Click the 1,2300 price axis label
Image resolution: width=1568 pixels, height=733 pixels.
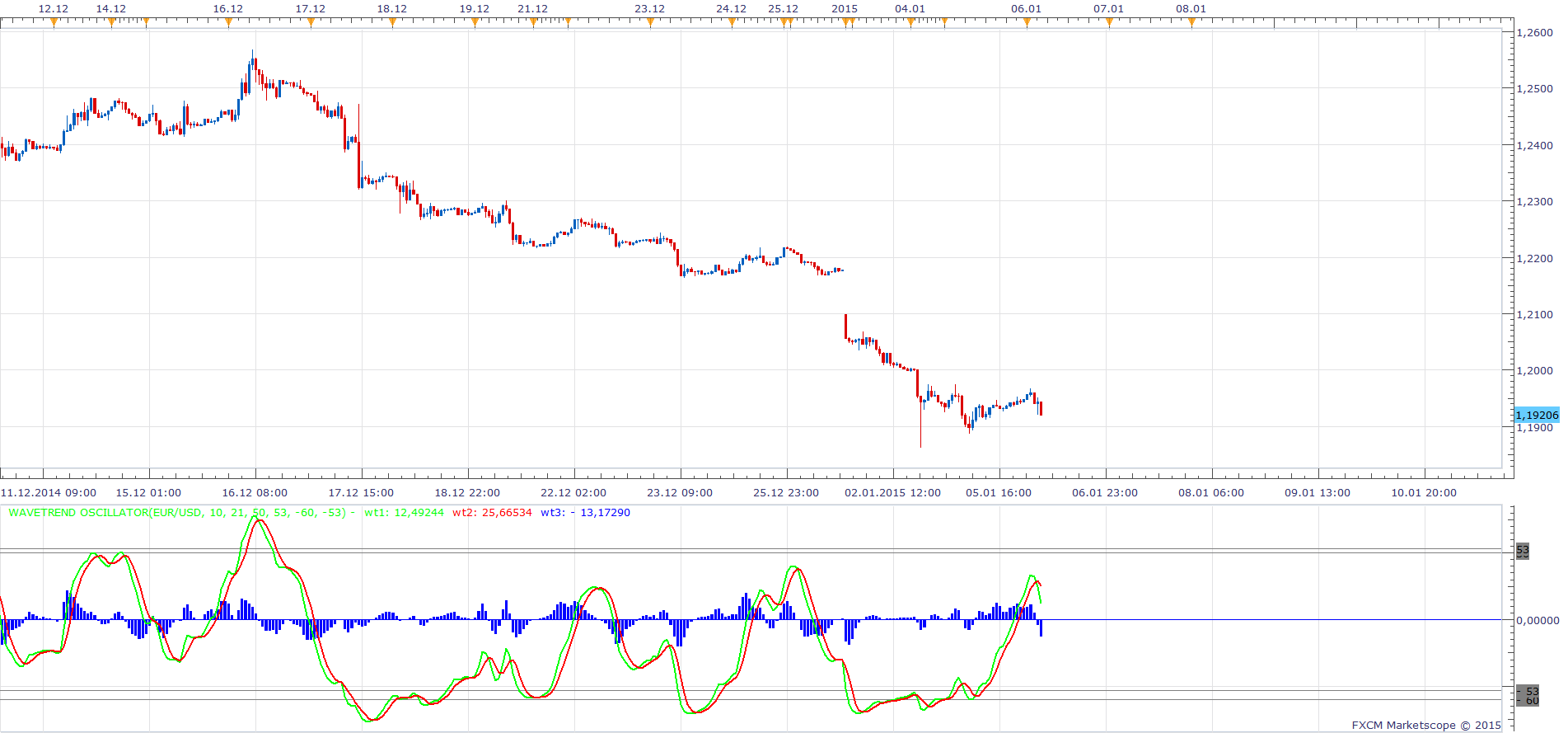coord(1535,202)
